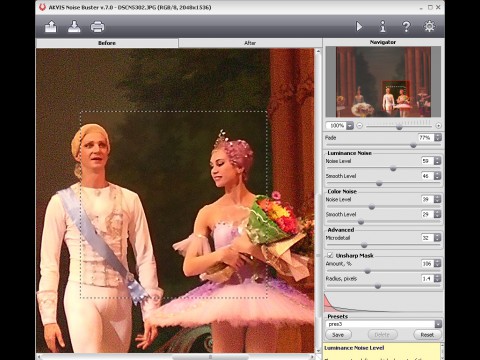Click the horizontal scrollbar thumb below image
Image resolution: width=480 pixels, height=360 pixels.
click(210, 357)
